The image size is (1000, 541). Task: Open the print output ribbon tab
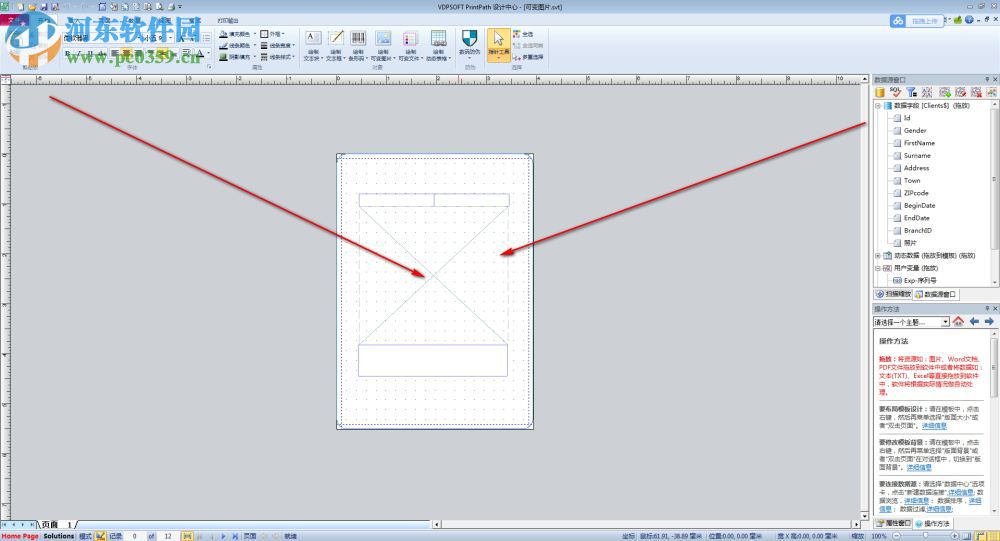(x=228, y=20)
